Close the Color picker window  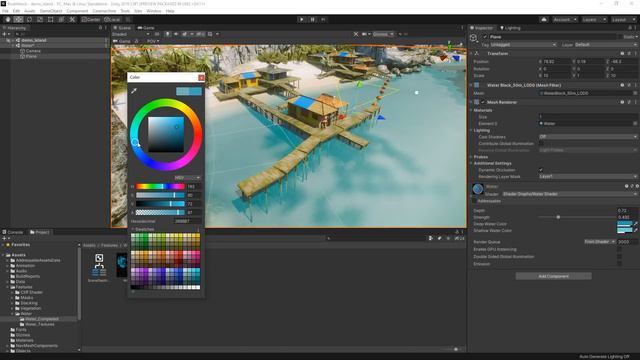click(201, 78)
